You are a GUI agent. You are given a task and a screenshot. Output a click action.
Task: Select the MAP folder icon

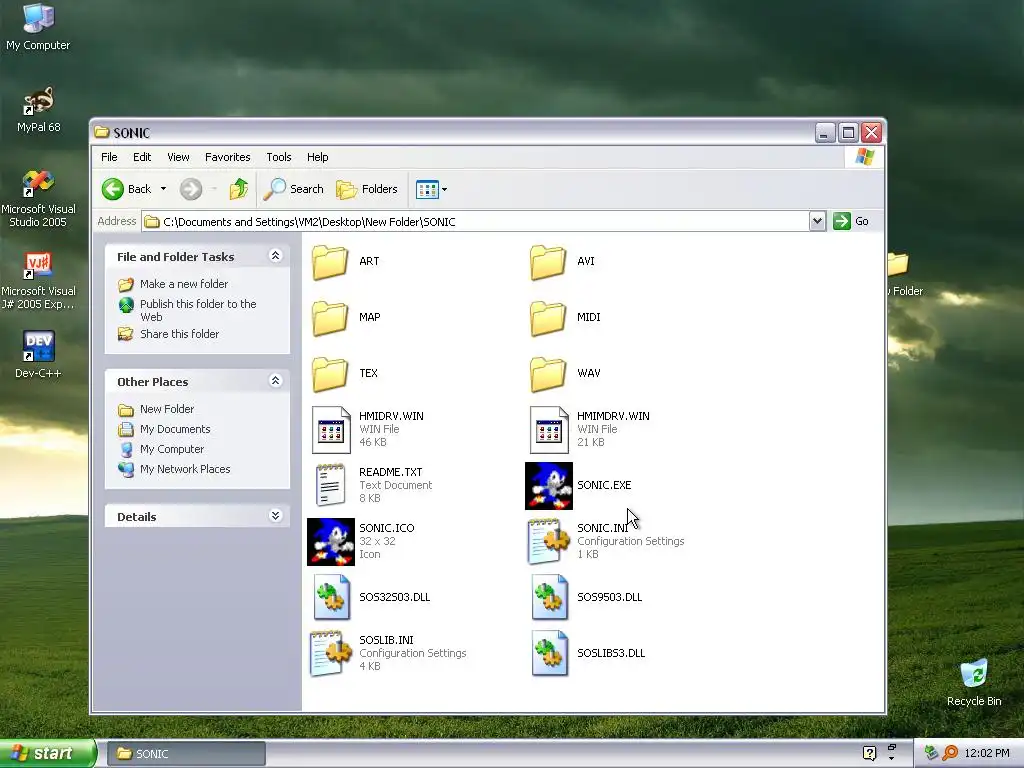click(x=330, y=318)
